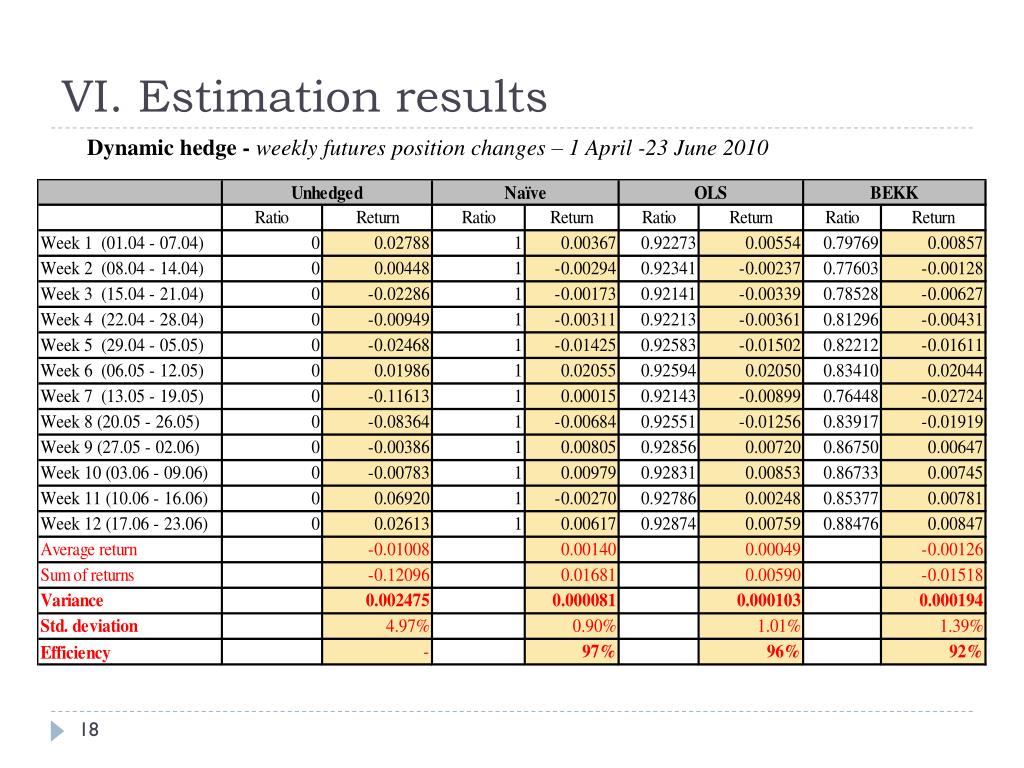
Task: Click the OLS column header
Action: pos(711,193)
